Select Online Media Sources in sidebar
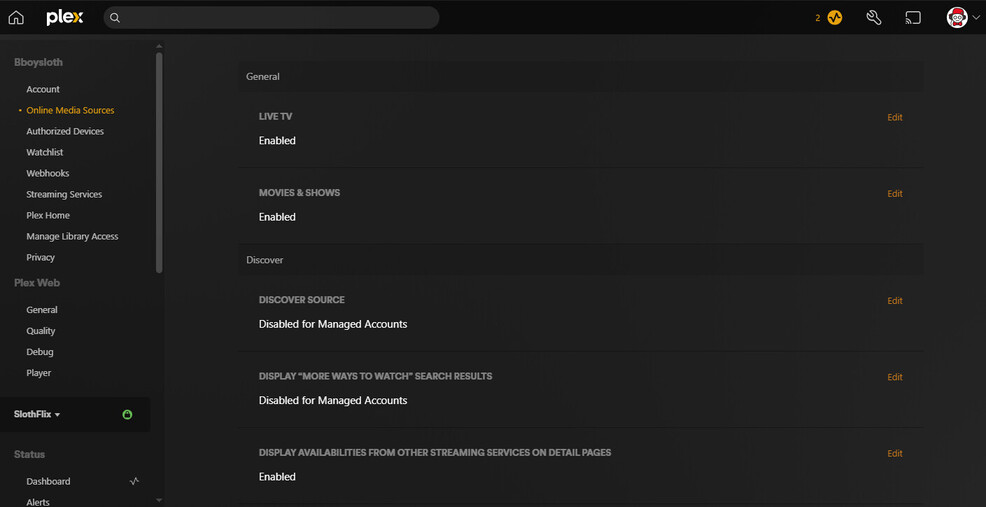 70,110
